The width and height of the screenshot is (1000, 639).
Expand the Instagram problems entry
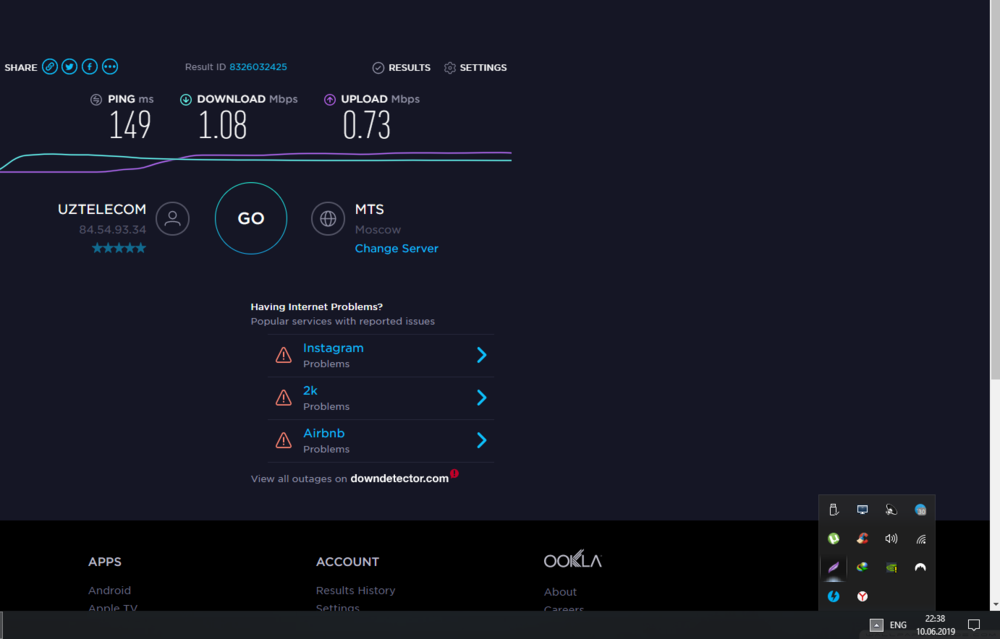[481, 355]
